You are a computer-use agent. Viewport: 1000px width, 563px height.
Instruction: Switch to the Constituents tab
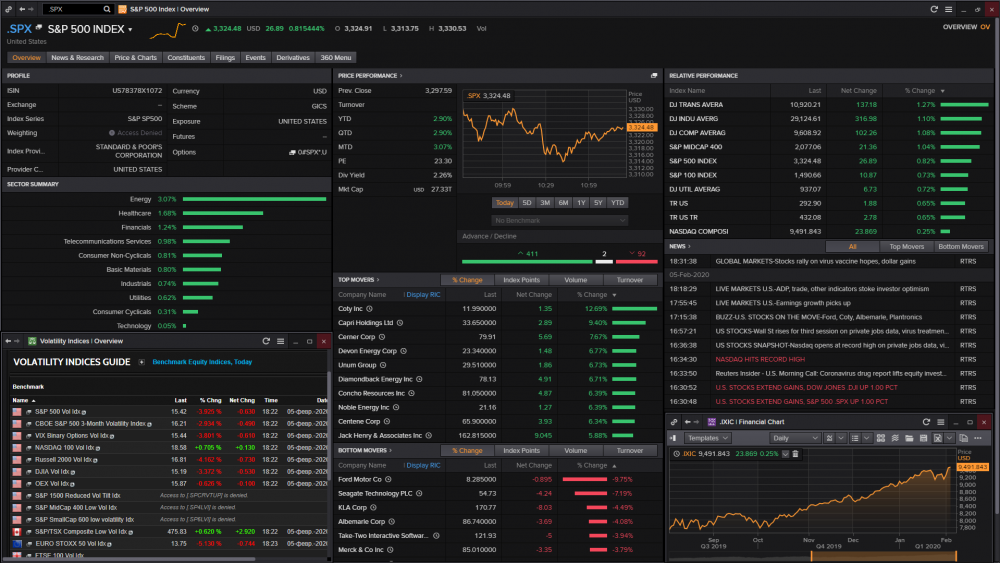tap(186, 57)
